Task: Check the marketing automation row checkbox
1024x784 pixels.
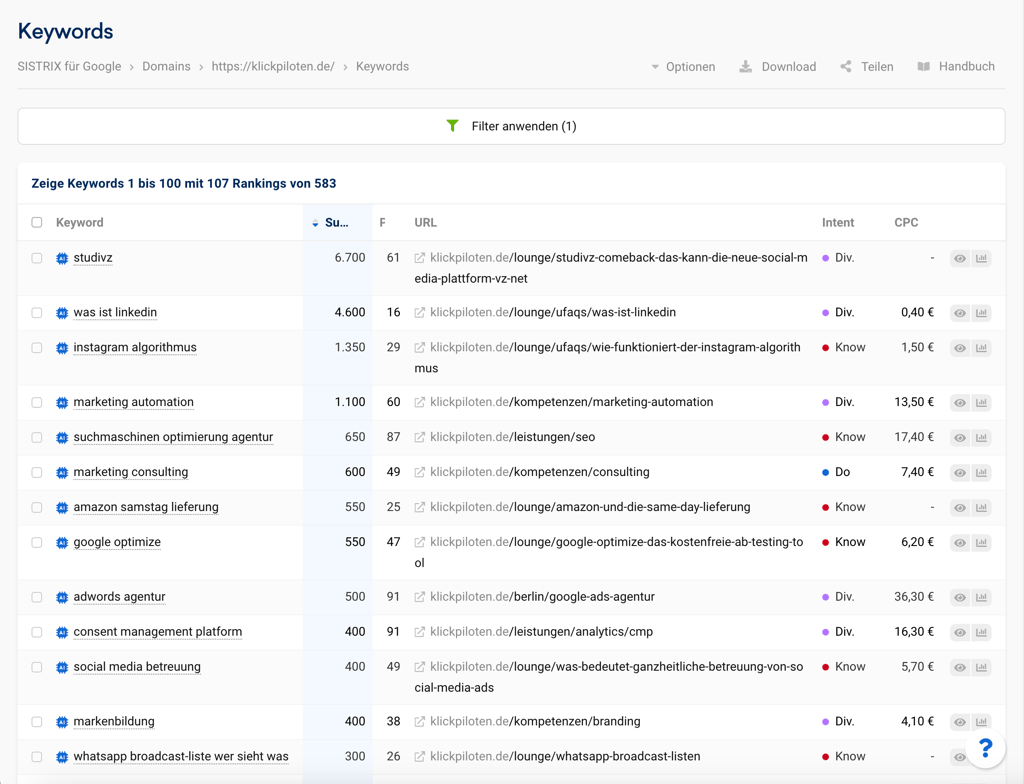Action: (37, 402)
